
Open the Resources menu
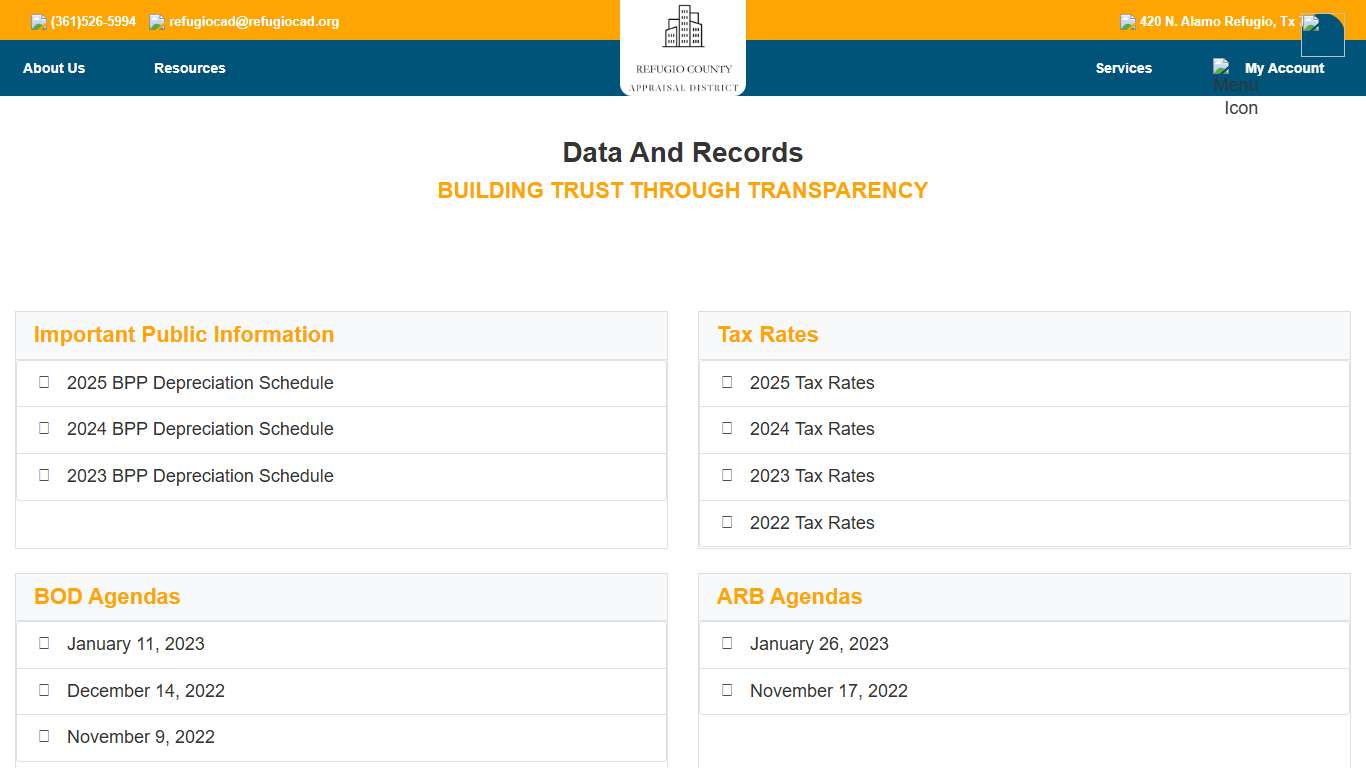pos(190,68)
